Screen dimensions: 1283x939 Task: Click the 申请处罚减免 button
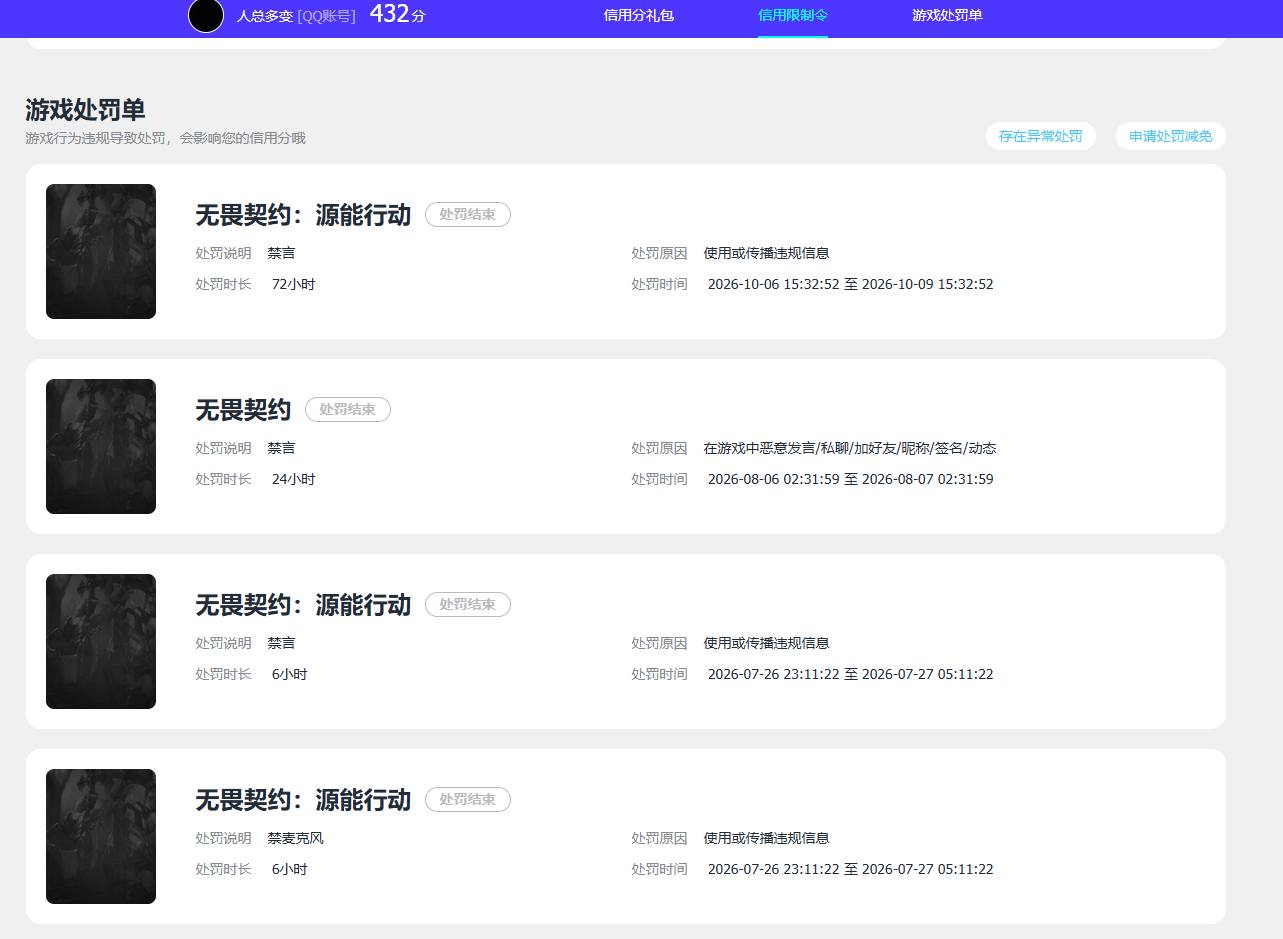pyautogui.click(x=1170, y=136)
